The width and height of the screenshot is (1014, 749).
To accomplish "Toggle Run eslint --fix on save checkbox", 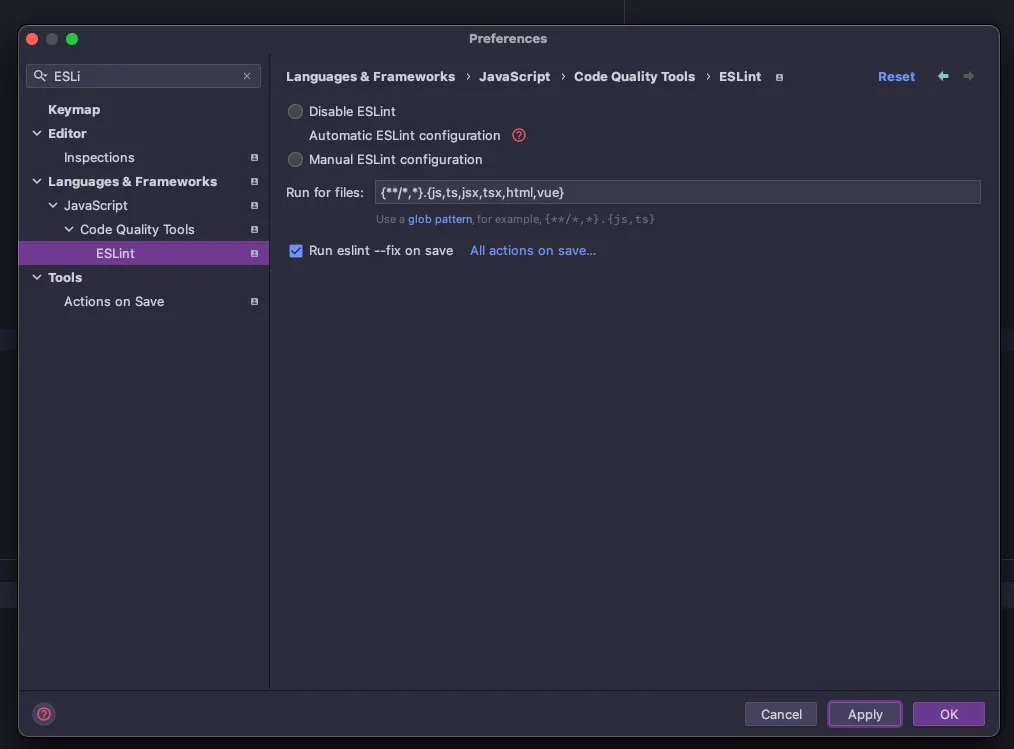I will point(296,251).
